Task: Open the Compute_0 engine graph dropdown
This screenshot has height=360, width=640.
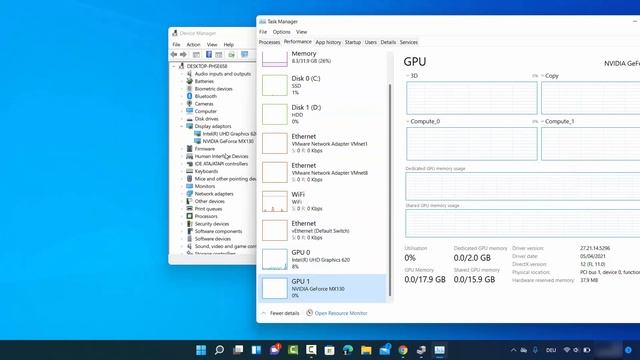Action: 423,122
